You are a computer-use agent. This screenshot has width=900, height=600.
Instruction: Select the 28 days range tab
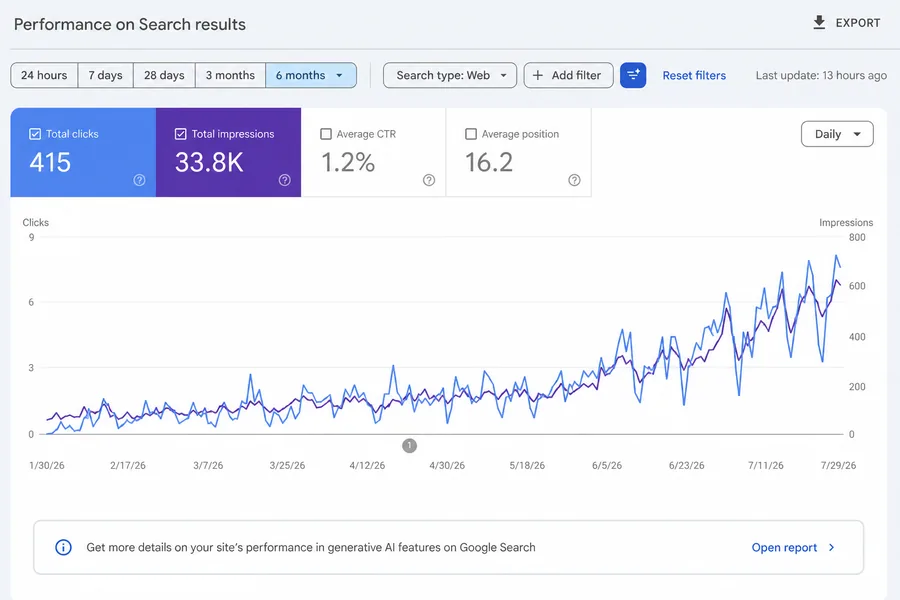point(164,75)
